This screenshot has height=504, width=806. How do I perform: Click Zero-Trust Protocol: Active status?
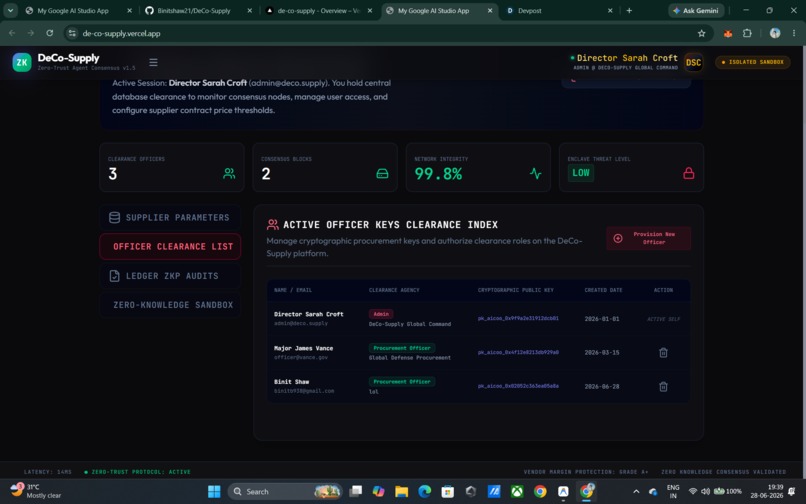click(x=138, y=472)
